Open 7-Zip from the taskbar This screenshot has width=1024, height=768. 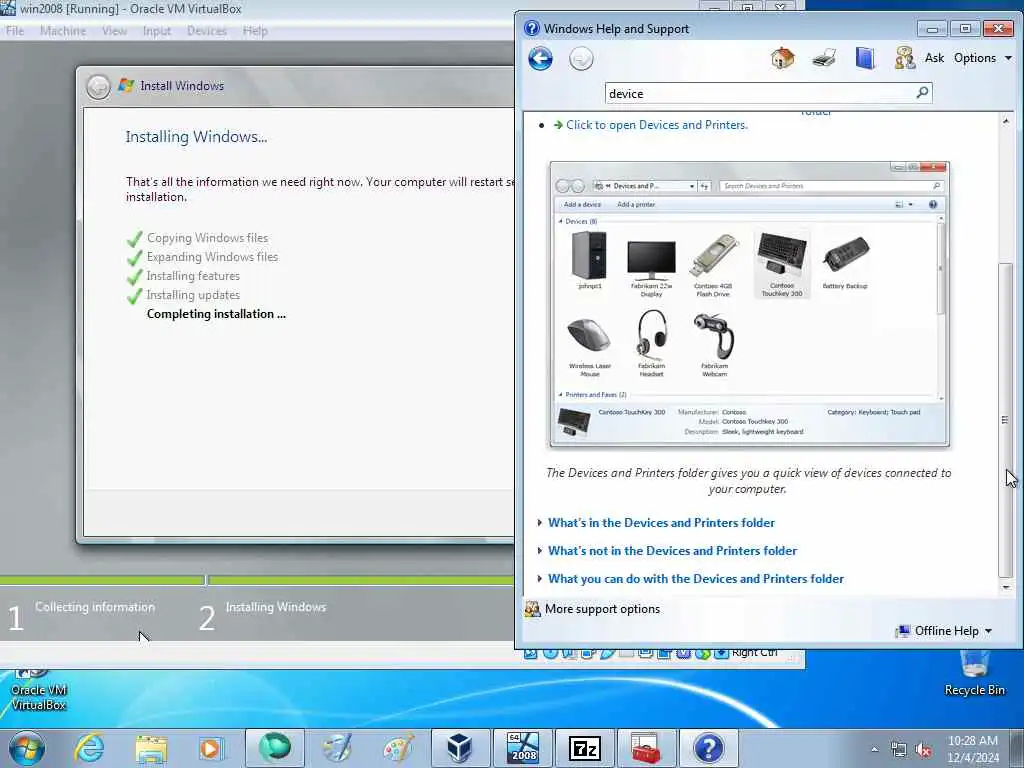(x=584, y=748)
